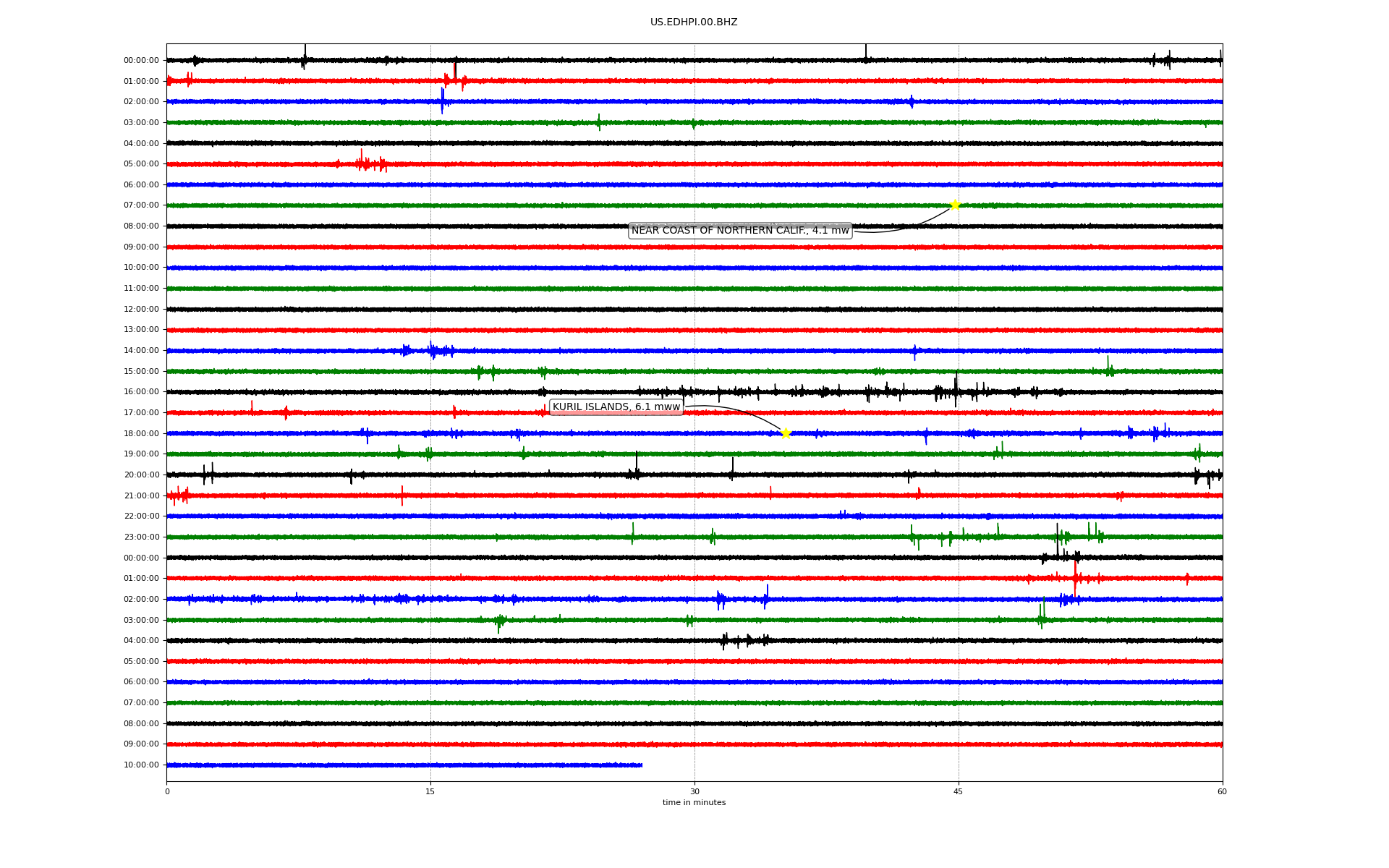The width and height of the screenshot is (1389, 868).
Task: Click the plot title US.EDHPI.00.BHZ
Action: pyautogui.click(x=694, y=22)
